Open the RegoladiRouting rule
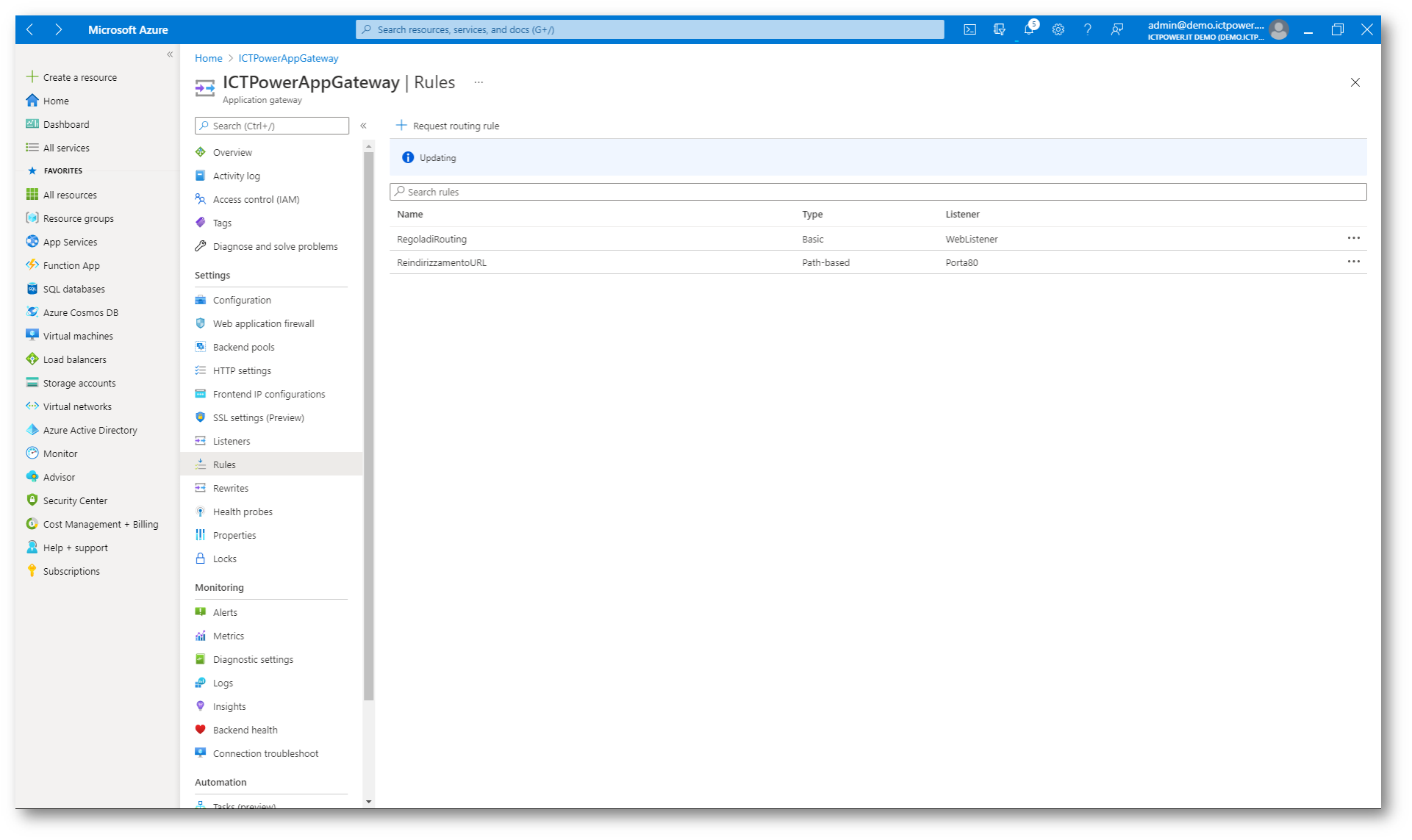Image resolution: width=1412 pixels, height=840 pixels. click(431, 239)
